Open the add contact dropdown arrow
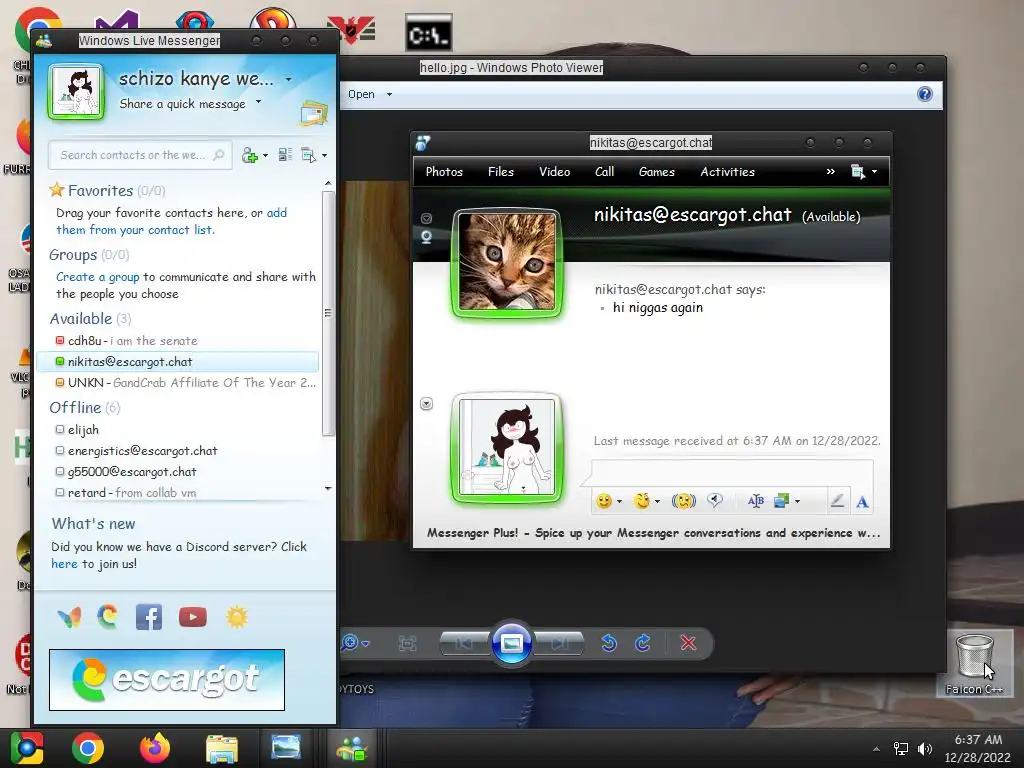 tap(265, 155)
